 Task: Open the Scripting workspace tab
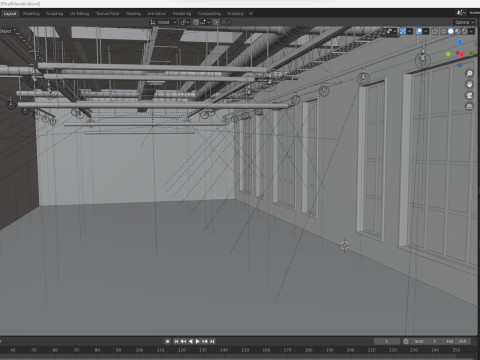tap(236, 14)
